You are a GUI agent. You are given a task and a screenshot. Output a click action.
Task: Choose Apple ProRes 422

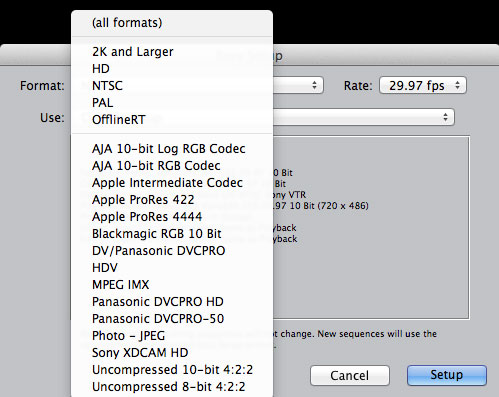click(x=172, y=200)
